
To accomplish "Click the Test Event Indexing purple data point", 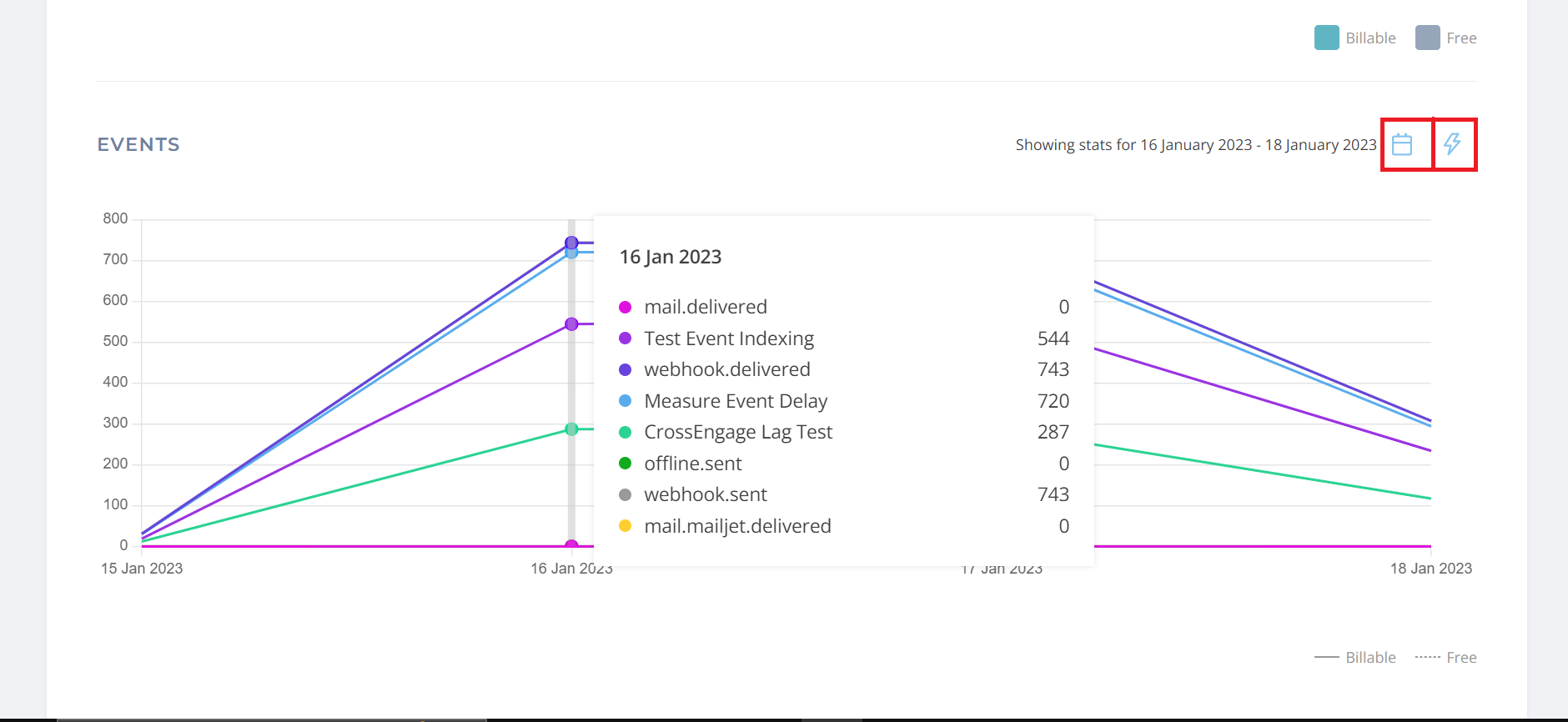I will click(571, 324).
